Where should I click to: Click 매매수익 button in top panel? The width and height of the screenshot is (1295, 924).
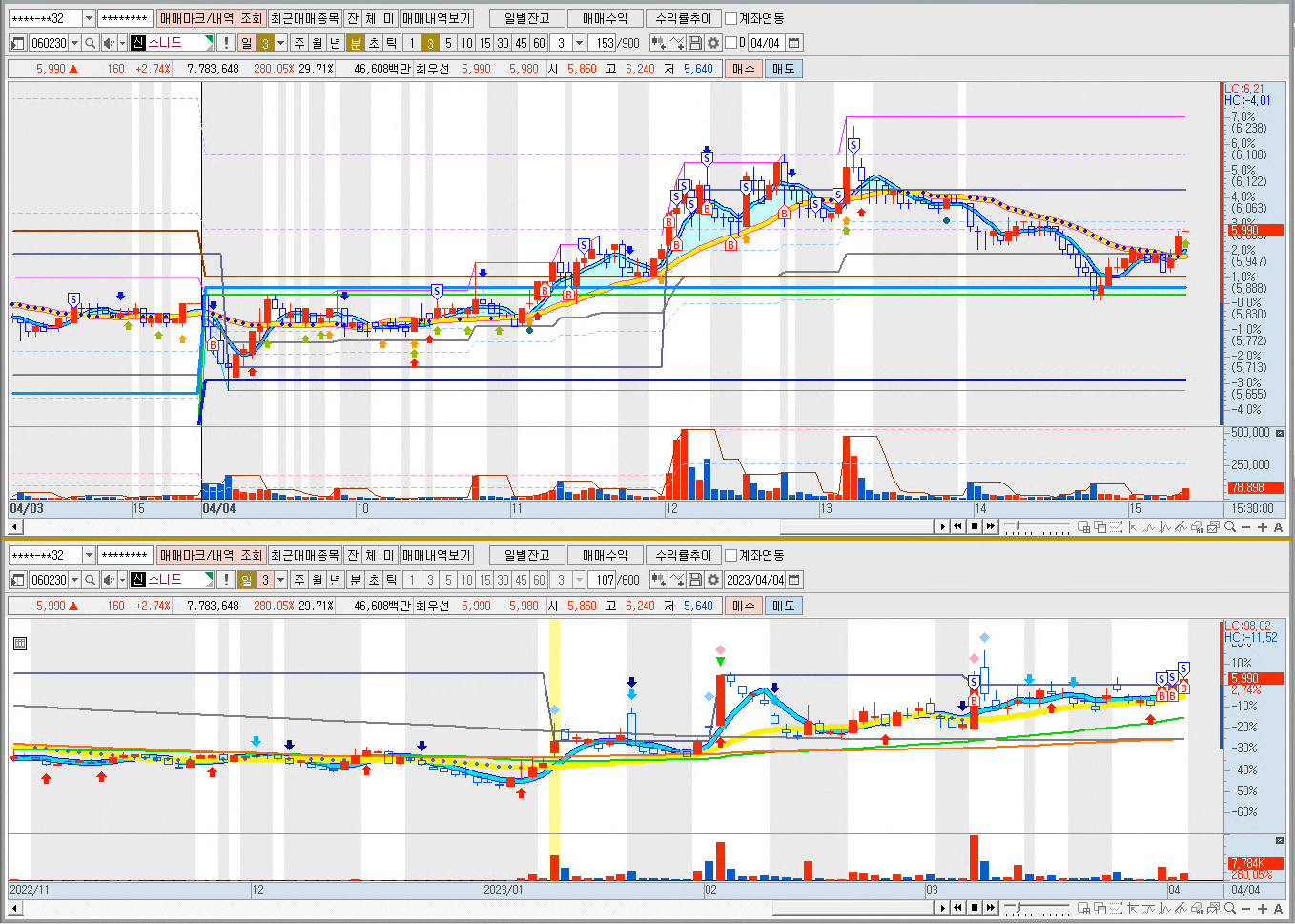point(605,18)
